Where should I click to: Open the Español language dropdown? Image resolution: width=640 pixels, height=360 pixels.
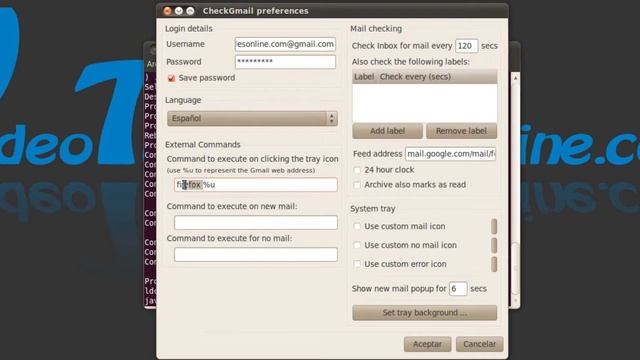(252, 118)
